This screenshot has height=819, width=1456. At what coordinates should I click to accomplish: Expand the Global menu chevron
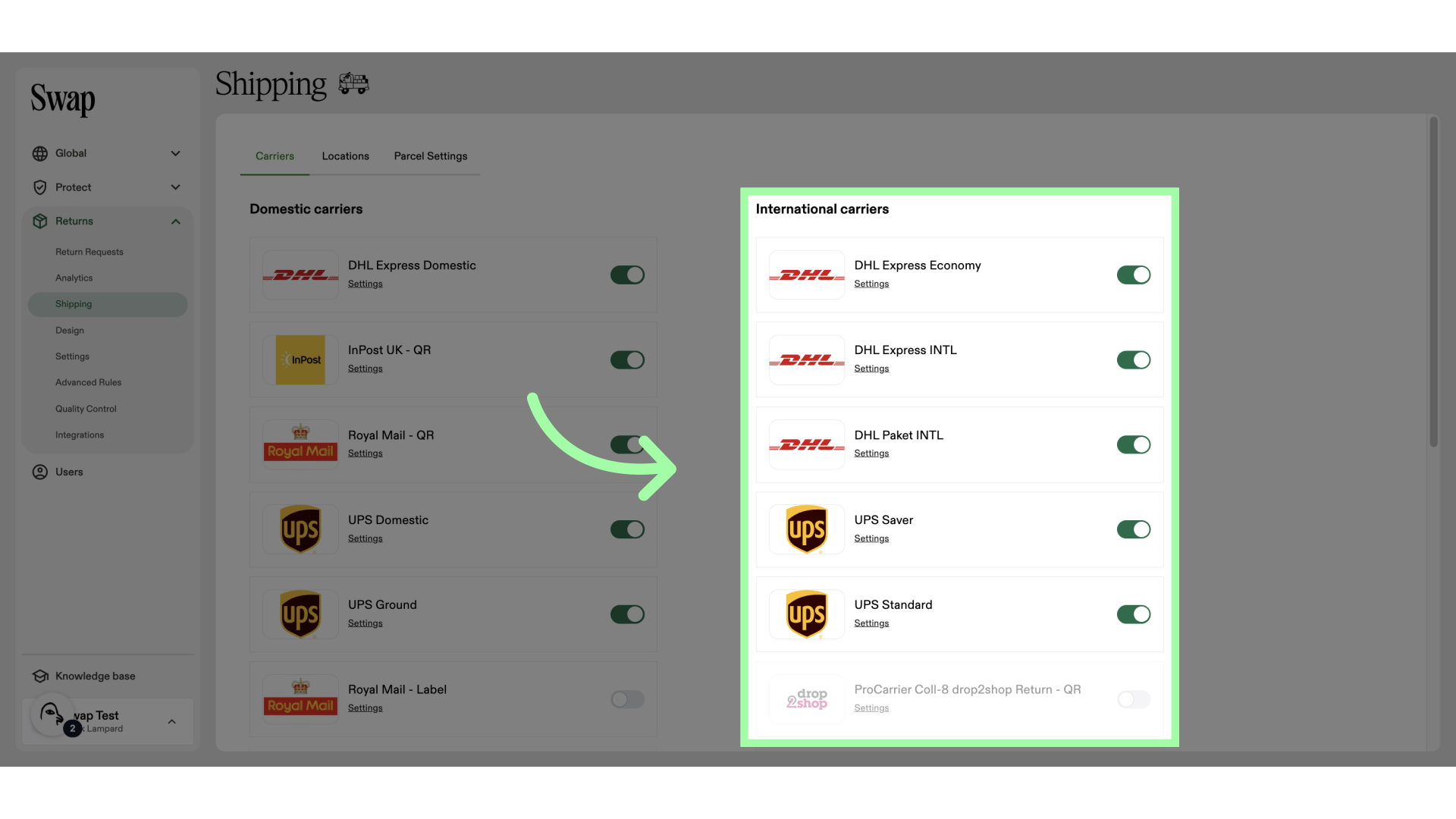[x=176, y=153]
